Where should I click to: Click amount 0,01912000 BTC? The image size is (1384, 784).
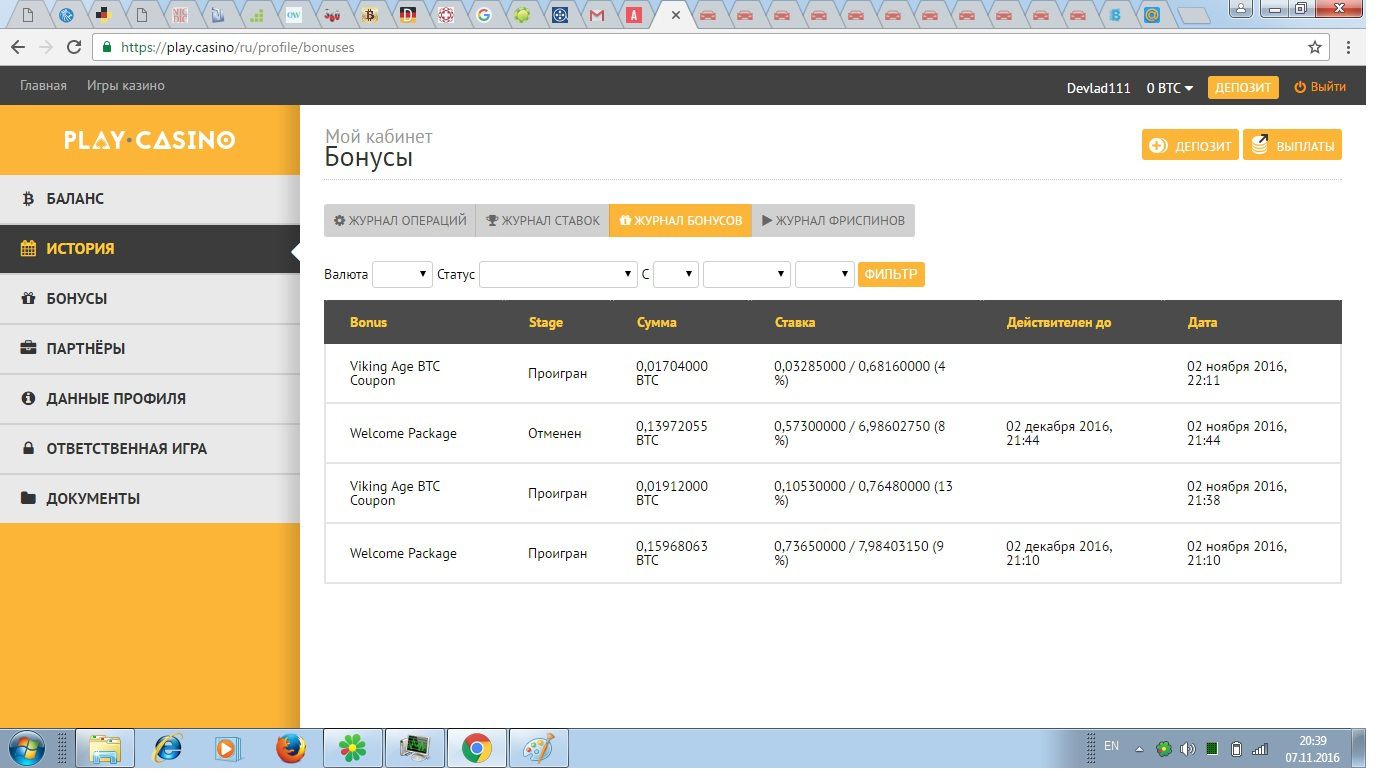click(x=672, y=493)
